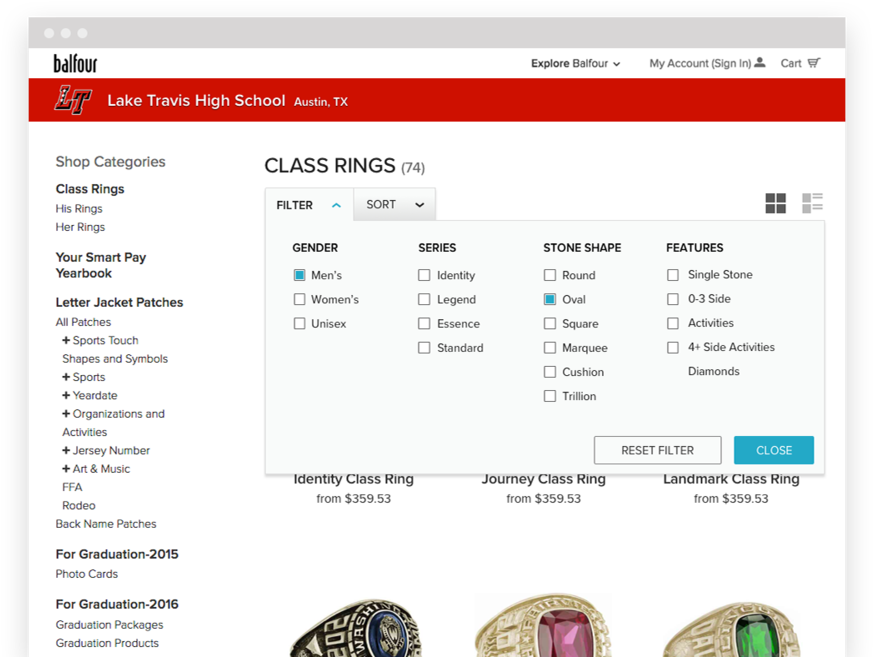Screen dimensions: 873x657
Task: Tick the Single Stone feature checkbox
Action: [x=673, y=275]
